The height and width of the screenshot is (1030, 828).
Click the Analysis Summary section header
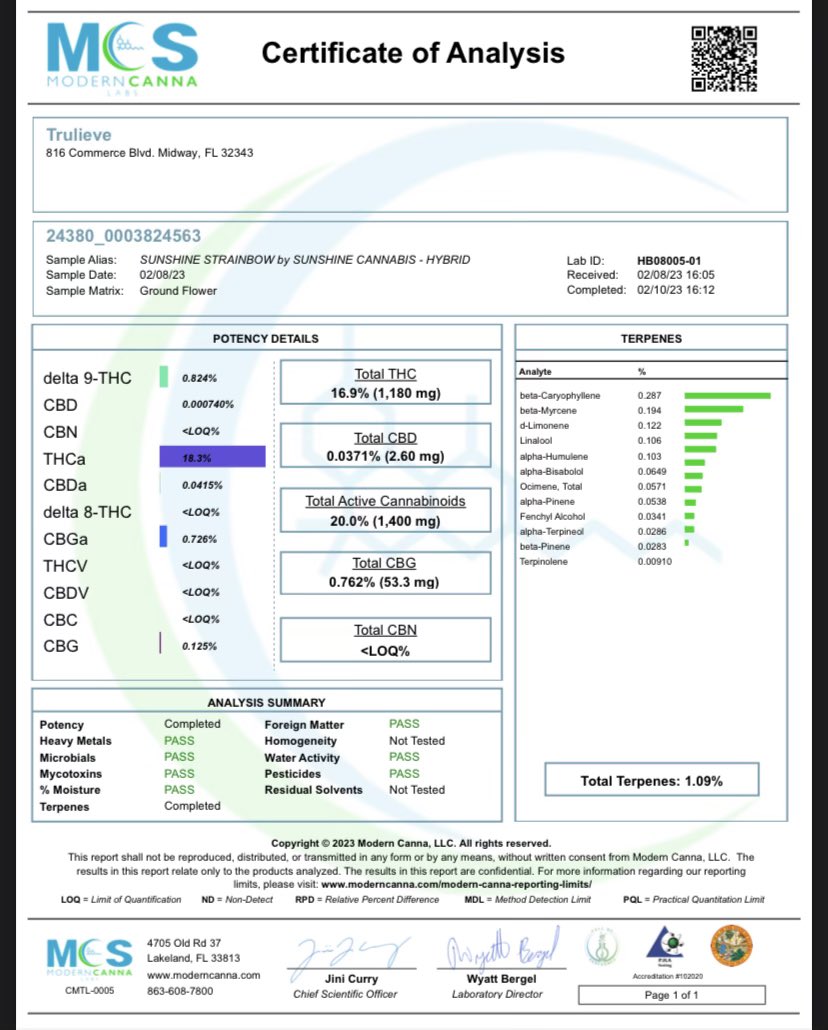pos(266,703)
